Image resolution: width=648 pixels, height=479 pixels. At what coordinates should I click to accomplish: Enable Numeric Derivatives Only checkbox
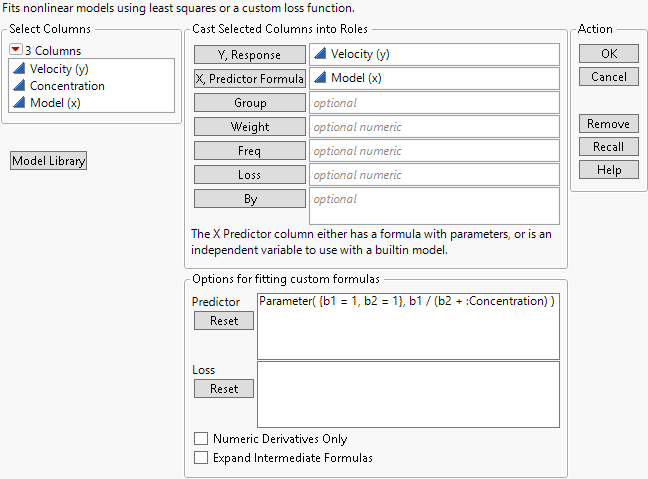(x=201, y=438)
